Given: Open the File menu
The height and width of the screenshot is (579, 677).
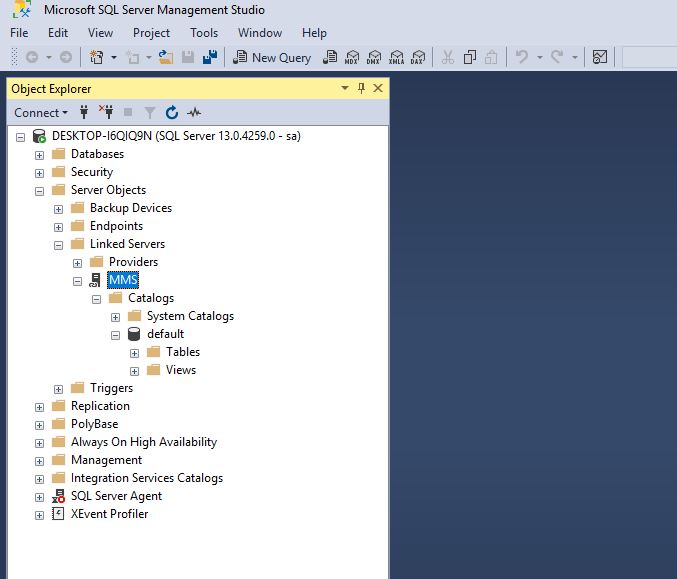Looking at the screenshot, I should coord(19,33).
